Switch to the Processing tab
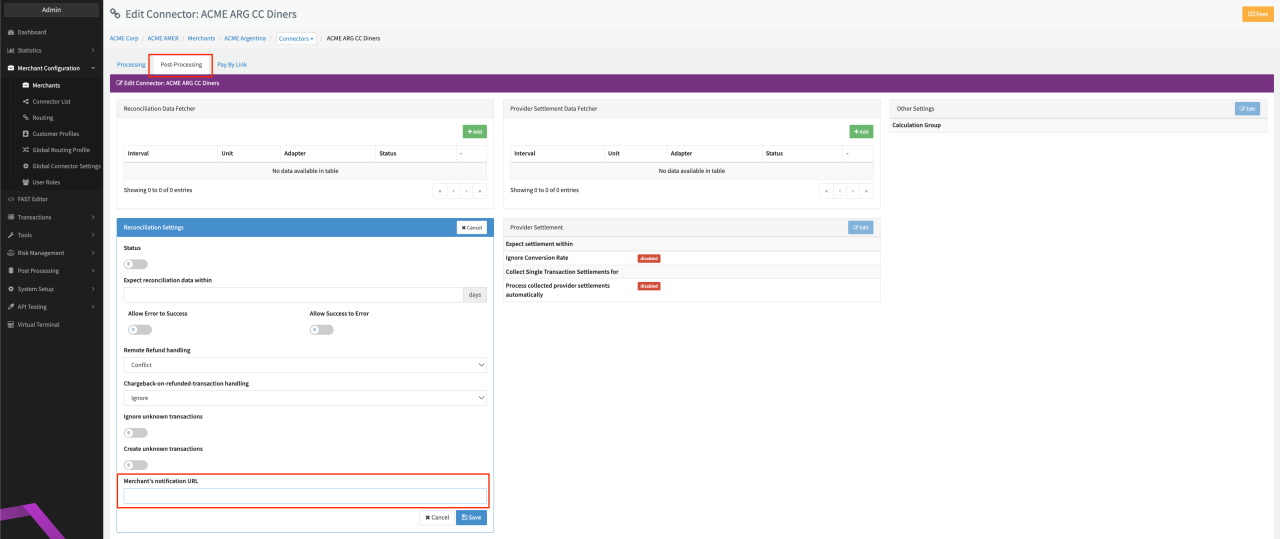 (x=131, y=64)
